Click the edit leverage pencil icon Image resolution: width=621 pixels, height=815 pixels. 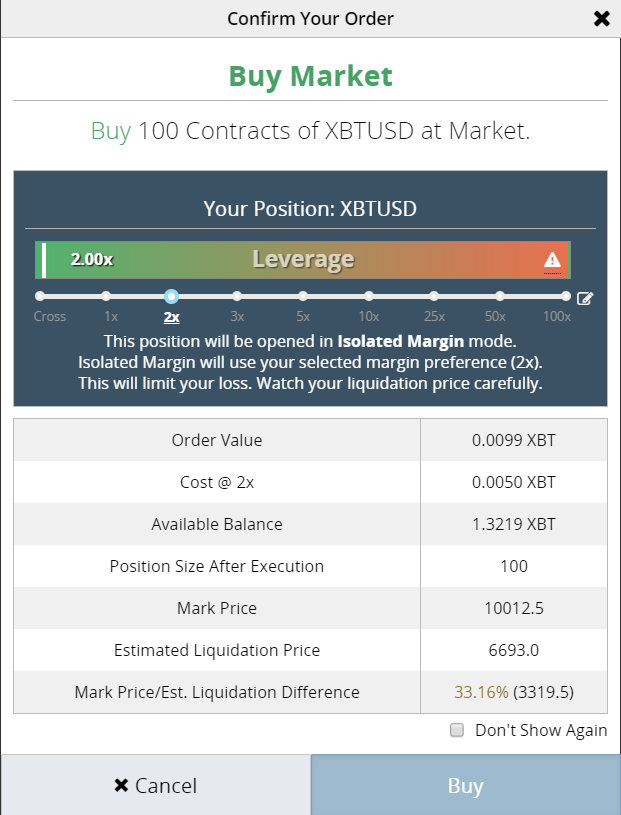click(585, 298)
